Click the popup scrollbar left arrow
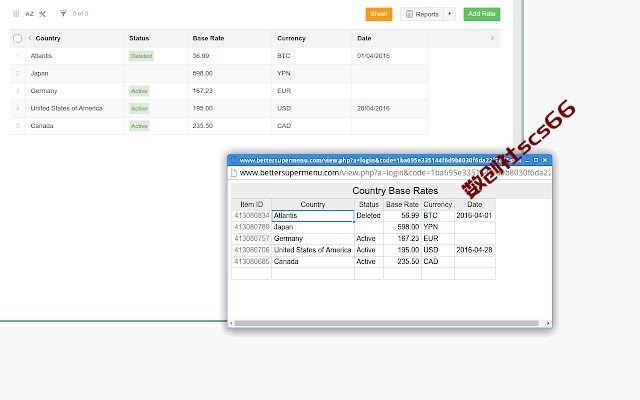This screenshot has height=400, width=640. click(x=231, y=323)
